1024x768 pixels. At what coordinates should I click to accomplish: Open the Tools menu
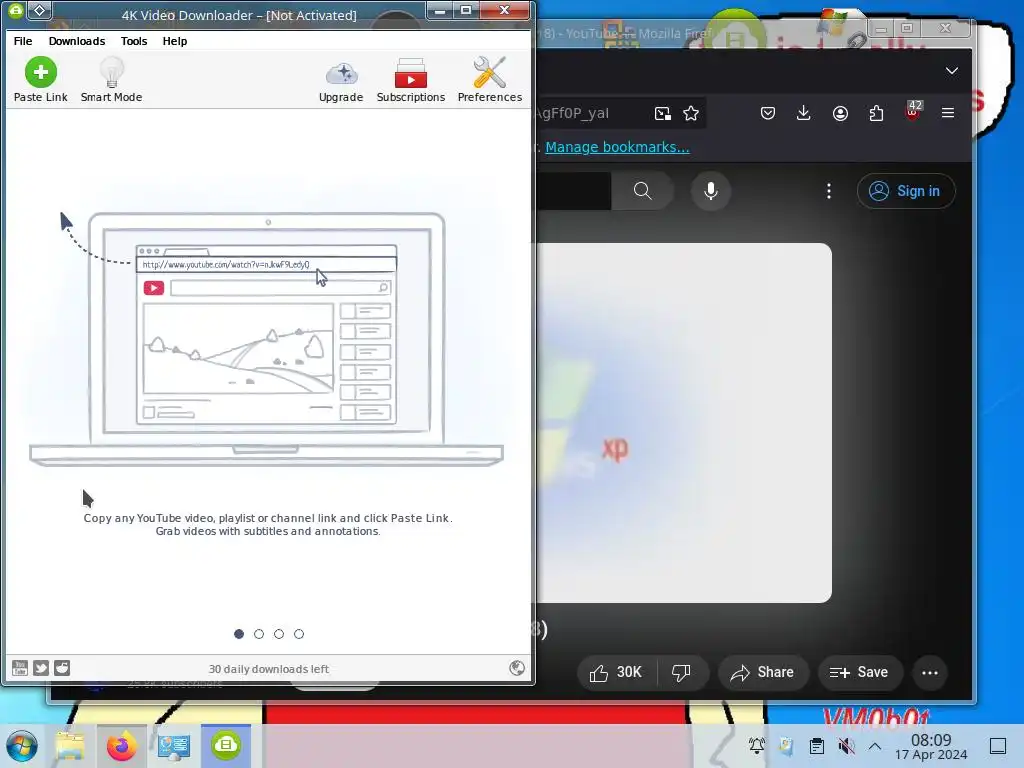pos(134,40)
